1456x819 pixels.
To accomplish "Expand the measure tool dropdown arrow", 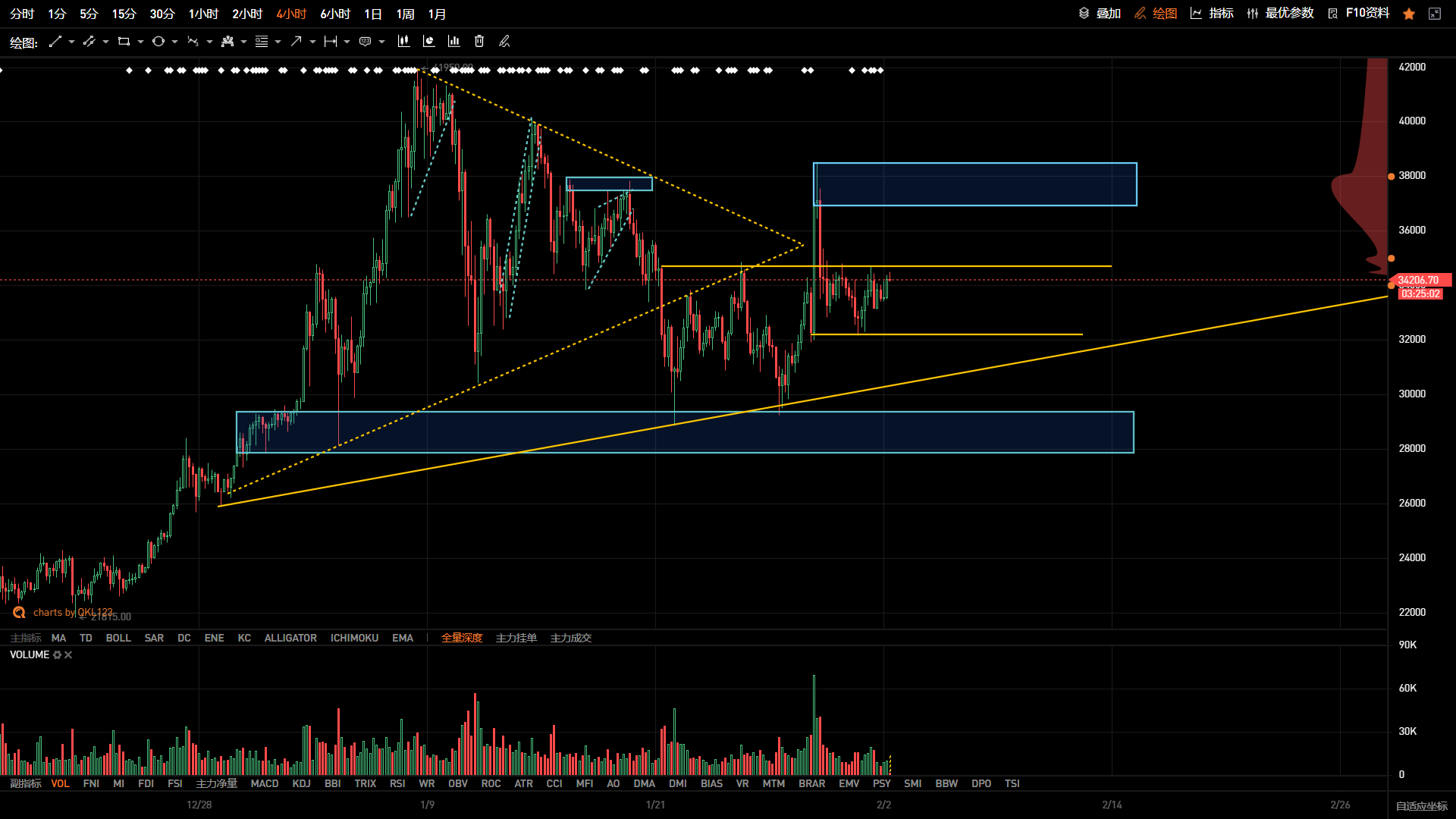I will point(347,42).
